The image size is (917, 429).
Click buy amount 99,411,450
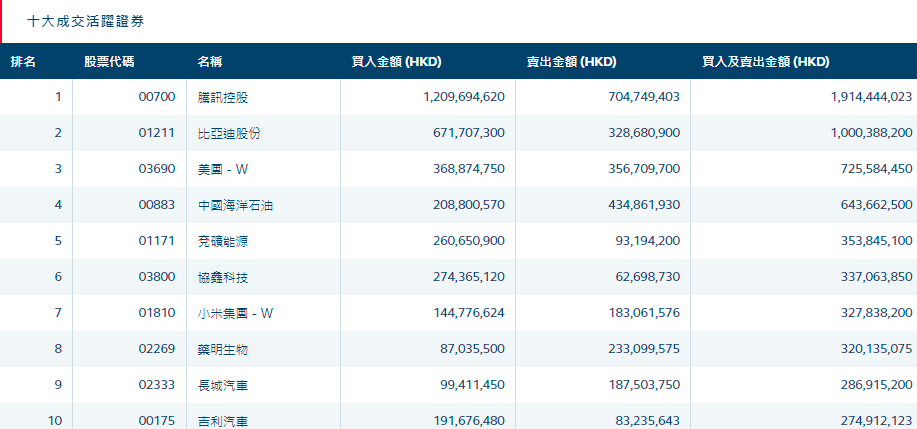click(473, 385)
